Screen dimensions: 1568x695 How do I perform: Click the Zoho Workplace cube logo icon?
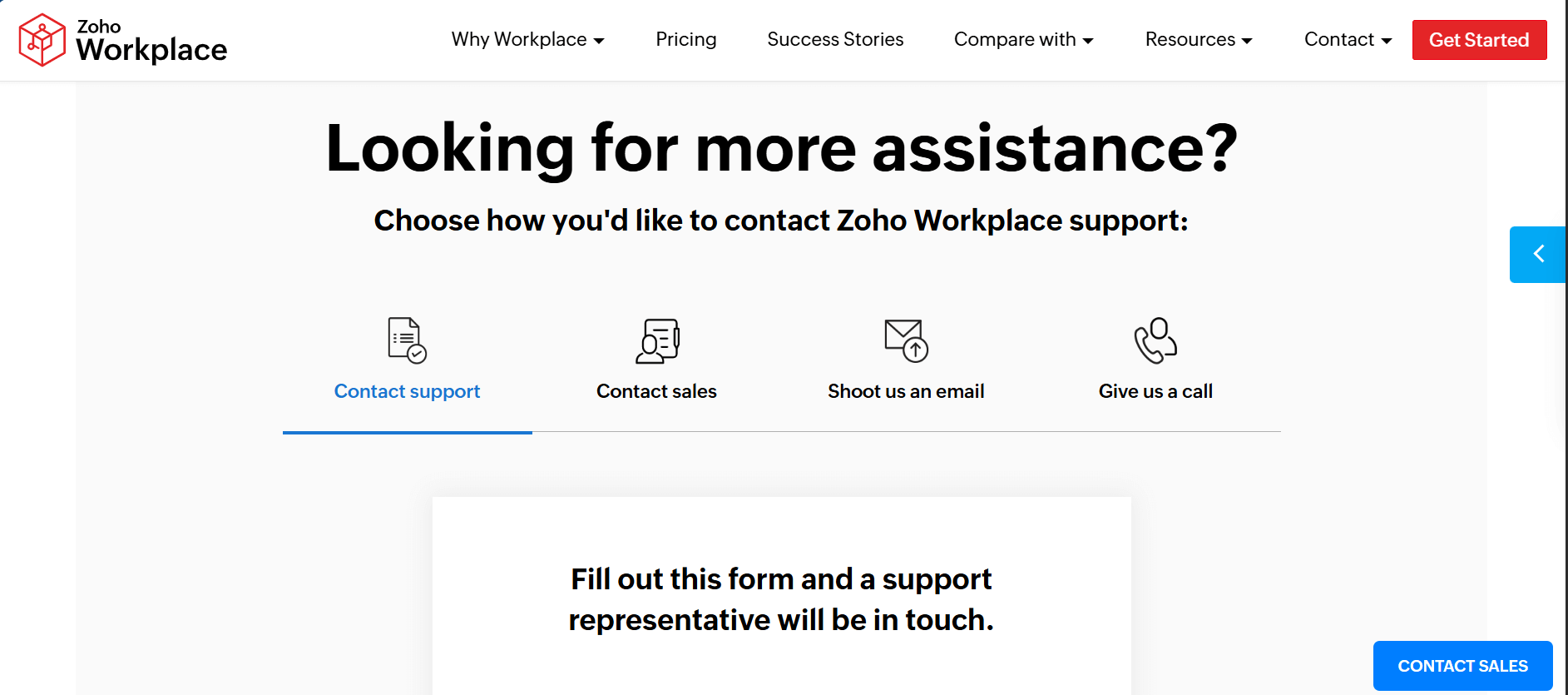tap(42, 40)
